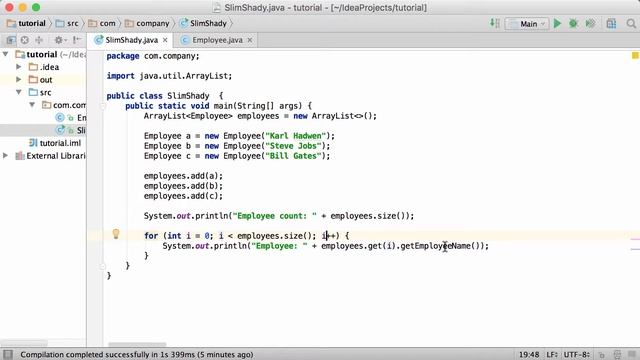Open the Project Structure dialog icon
Viewport: 640px width, 360px height.
point(611,24)
